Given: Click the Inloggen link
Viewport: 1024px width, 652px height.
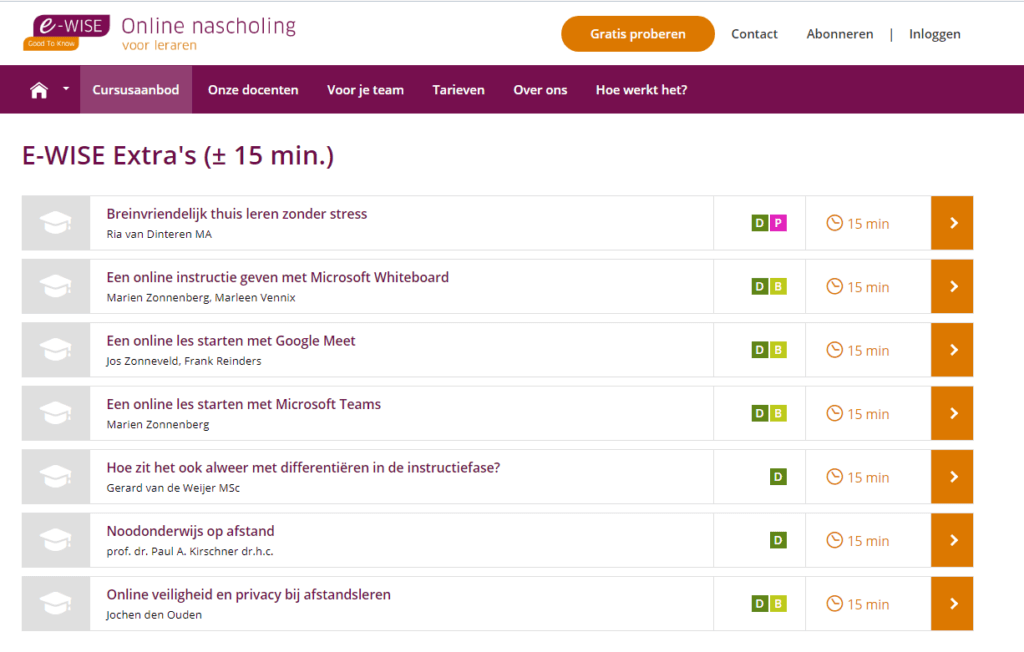Looking at the screenshot, I should coord(934,34).
